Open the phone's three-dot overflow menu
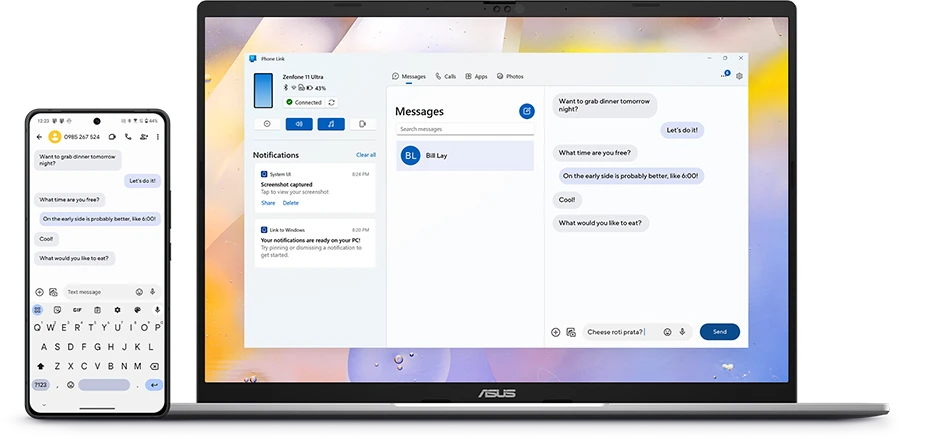The height and width of the screenshot is (439, 943). pos(156,137)
